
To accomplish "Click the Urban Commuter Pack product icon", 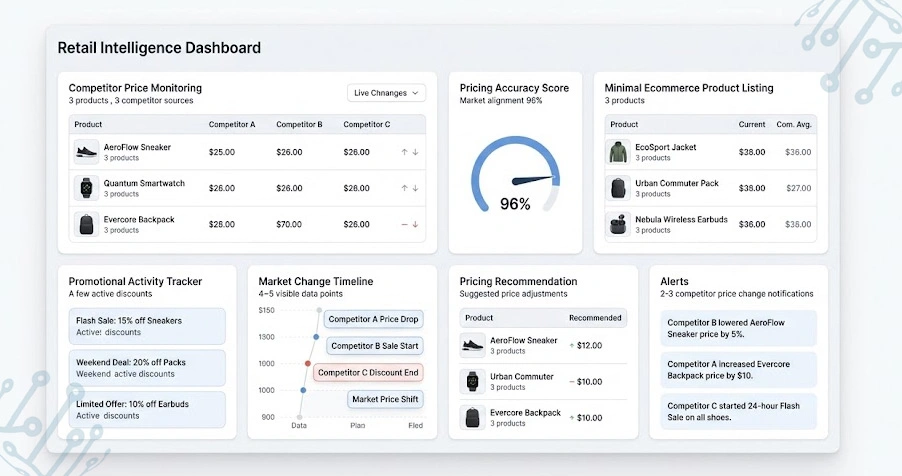I will point(618,188).
